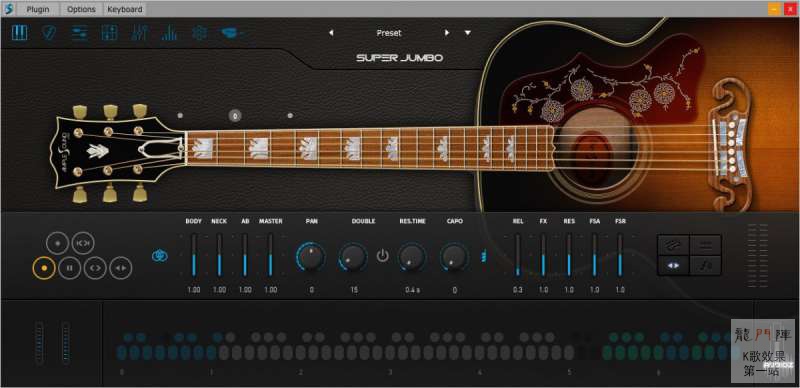Toggle the blue double-arrow grid button
The height and width of the screenshot is (388, 800).
[673, 265]
